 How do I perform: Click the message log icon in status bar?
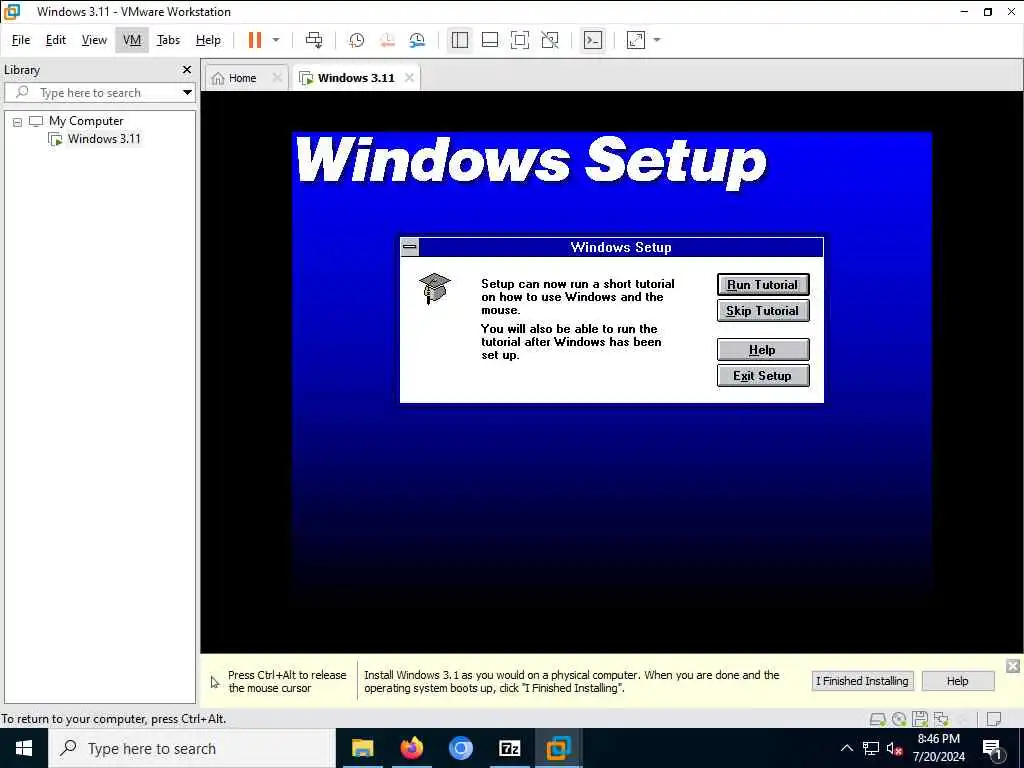(994, 719)
